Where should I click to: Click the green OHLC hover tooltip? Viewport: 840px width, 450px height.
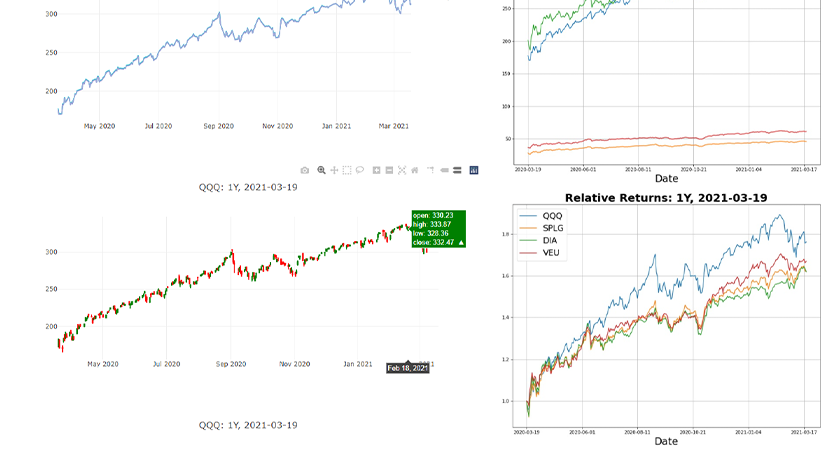(438, 229)
